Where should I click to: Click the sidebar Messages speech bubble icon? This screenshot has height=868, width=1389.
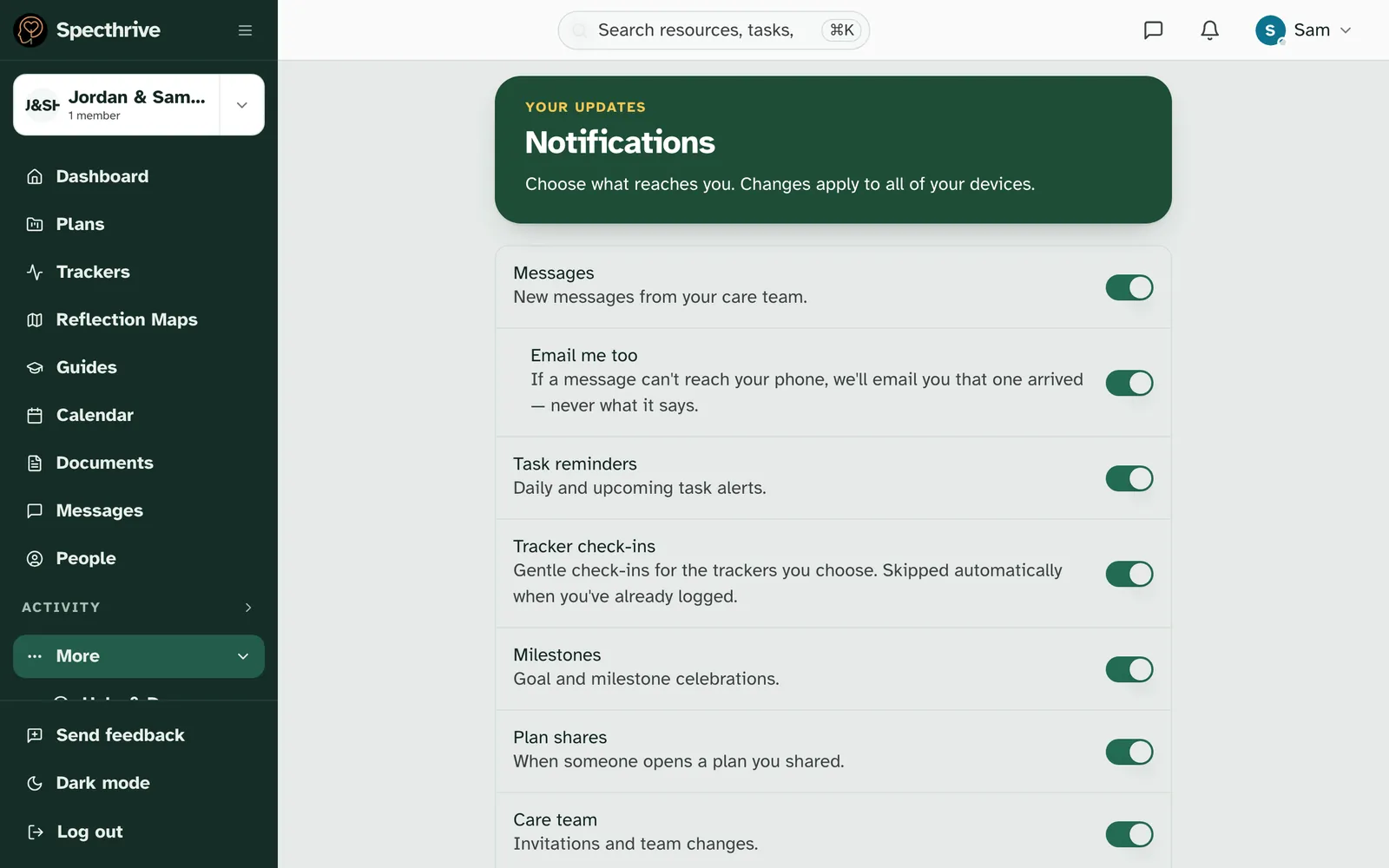35,511
